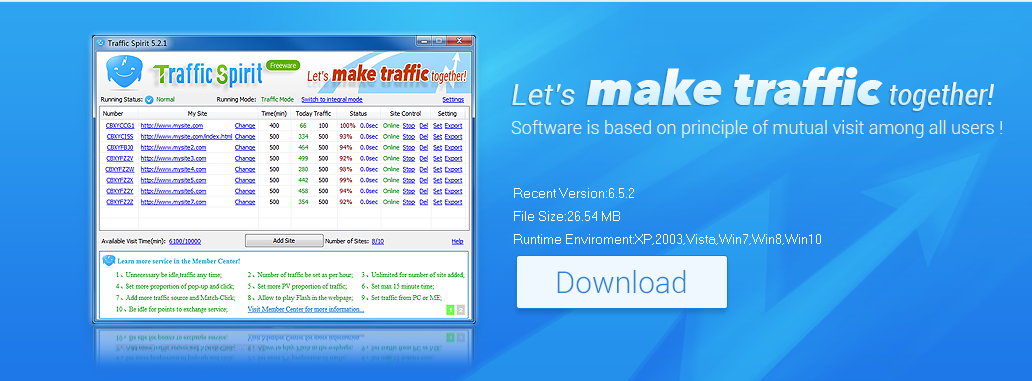Click Stop in the mysite.com 100% row
Screen dimensions: 1032x381
(409, 125)
